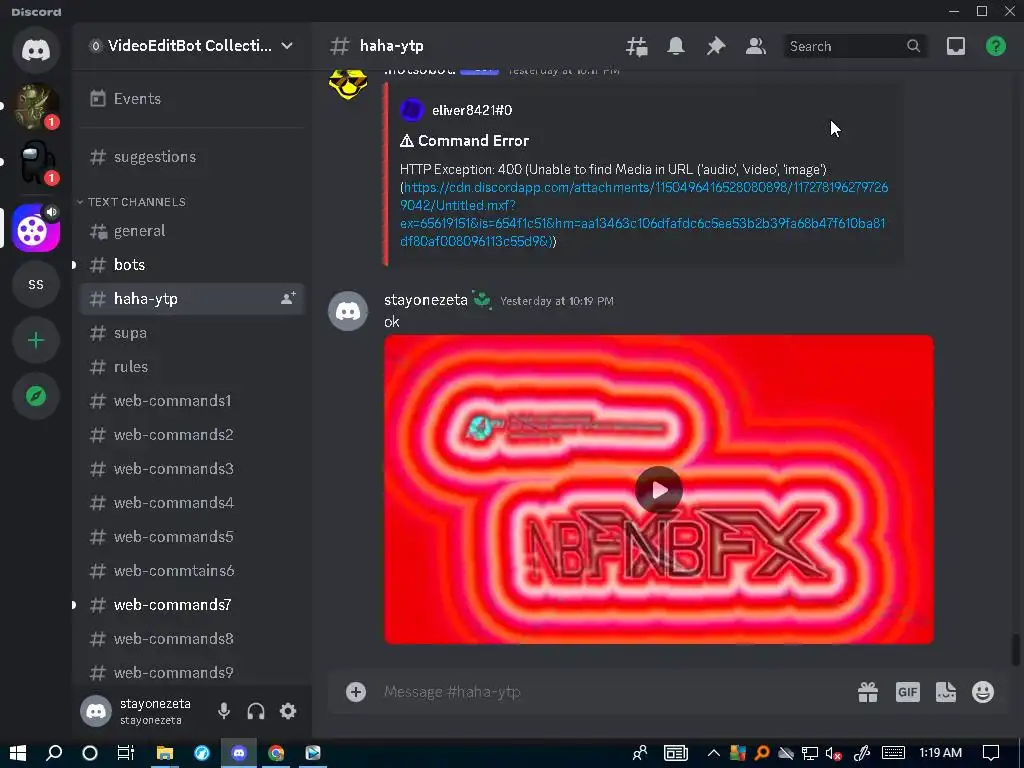
Task: Click eliver8421#0 embed author name
Action: point(472,110)
